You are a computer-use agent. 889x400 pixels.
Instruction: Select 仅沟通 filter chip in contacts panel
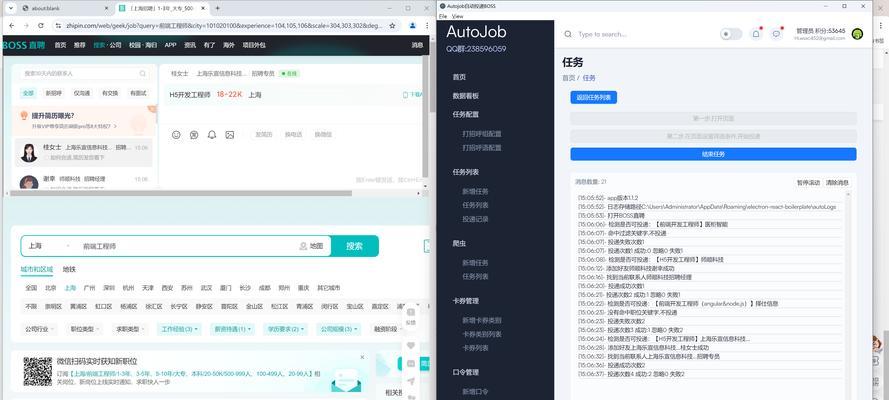coord(82,93)
